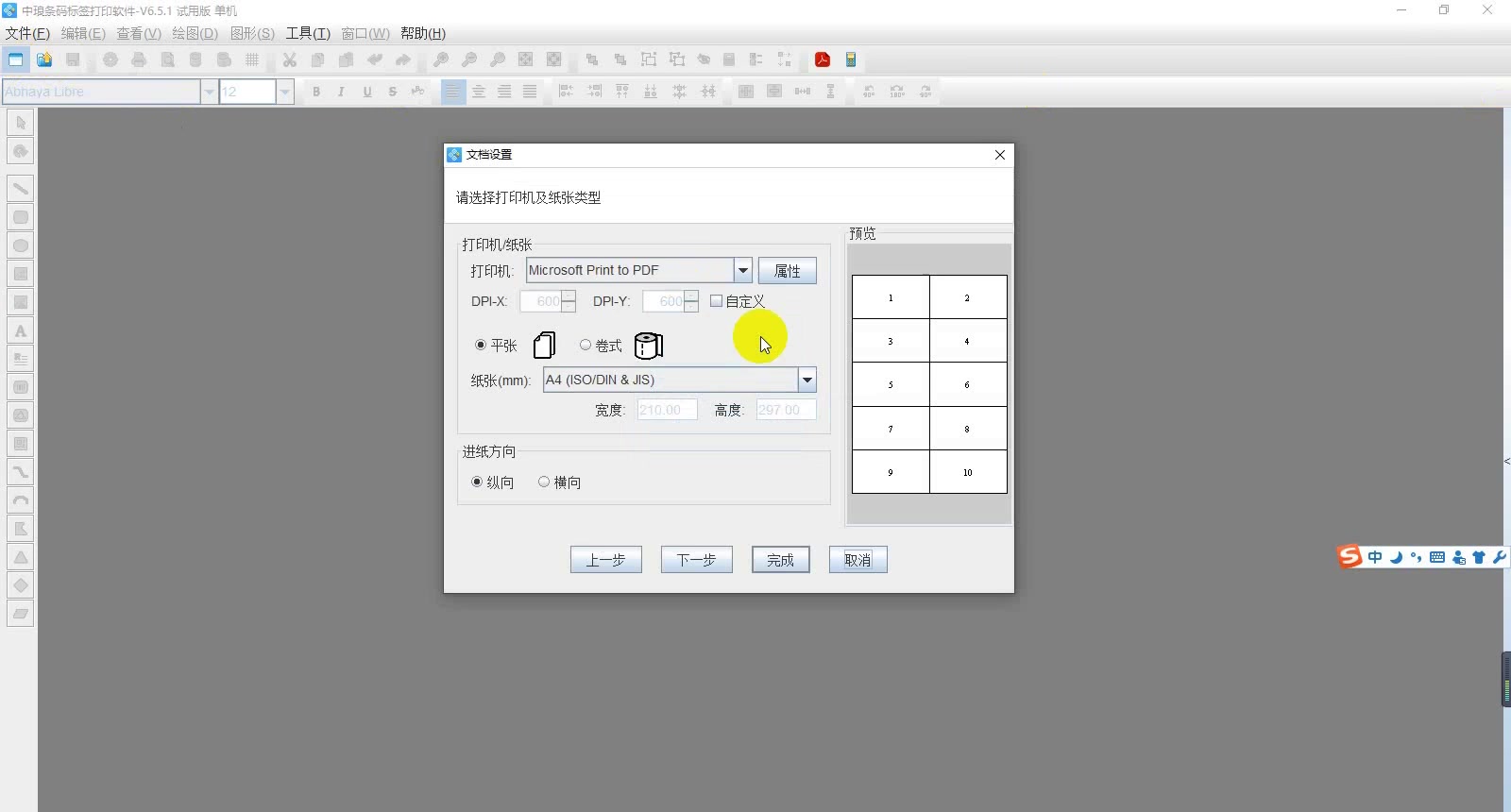Select center text alignment icon
Screen dimensions: 1511x812
pos(479,92)
